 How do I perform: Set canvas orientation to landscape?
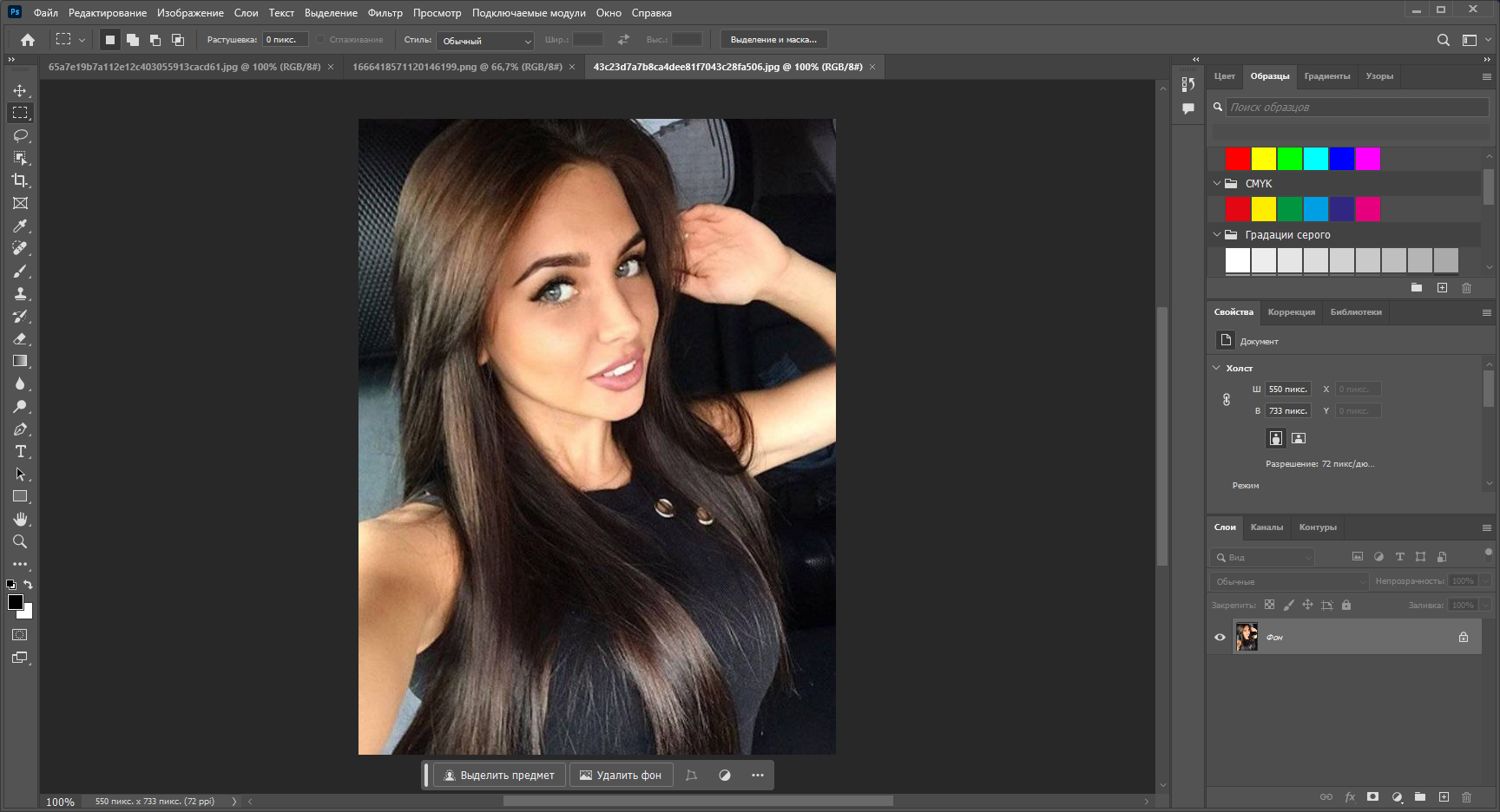point(1299,438)
